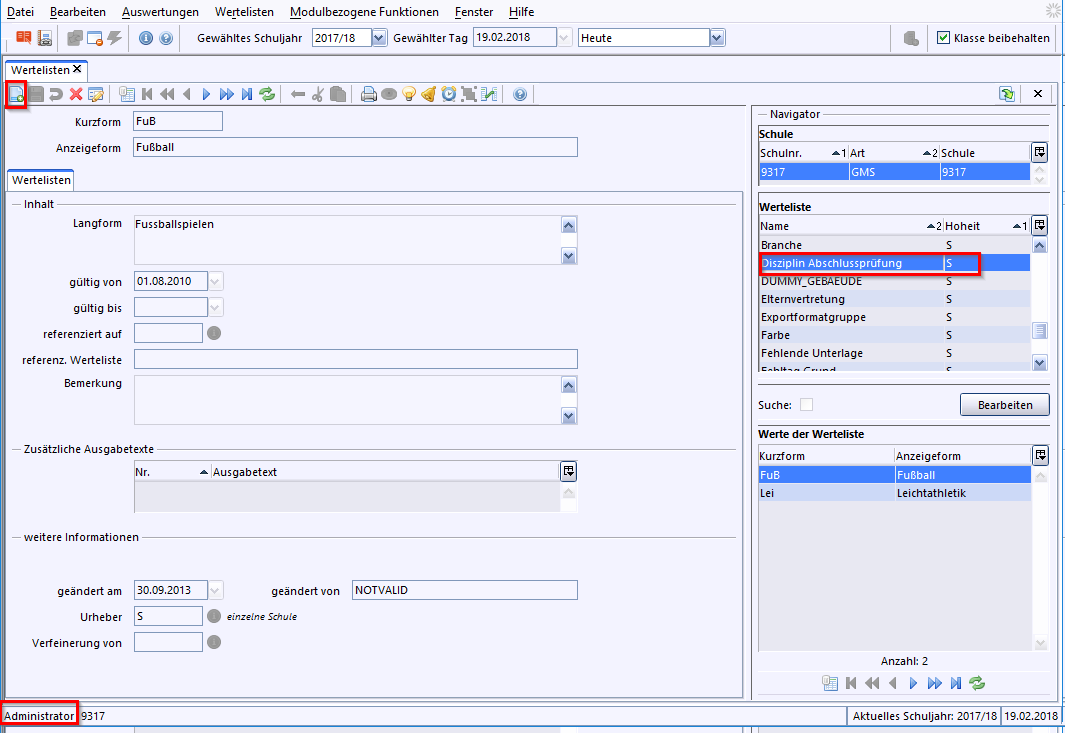
Task: Sort Werteliste by the Hoheit column header
Action: (986, 226)
